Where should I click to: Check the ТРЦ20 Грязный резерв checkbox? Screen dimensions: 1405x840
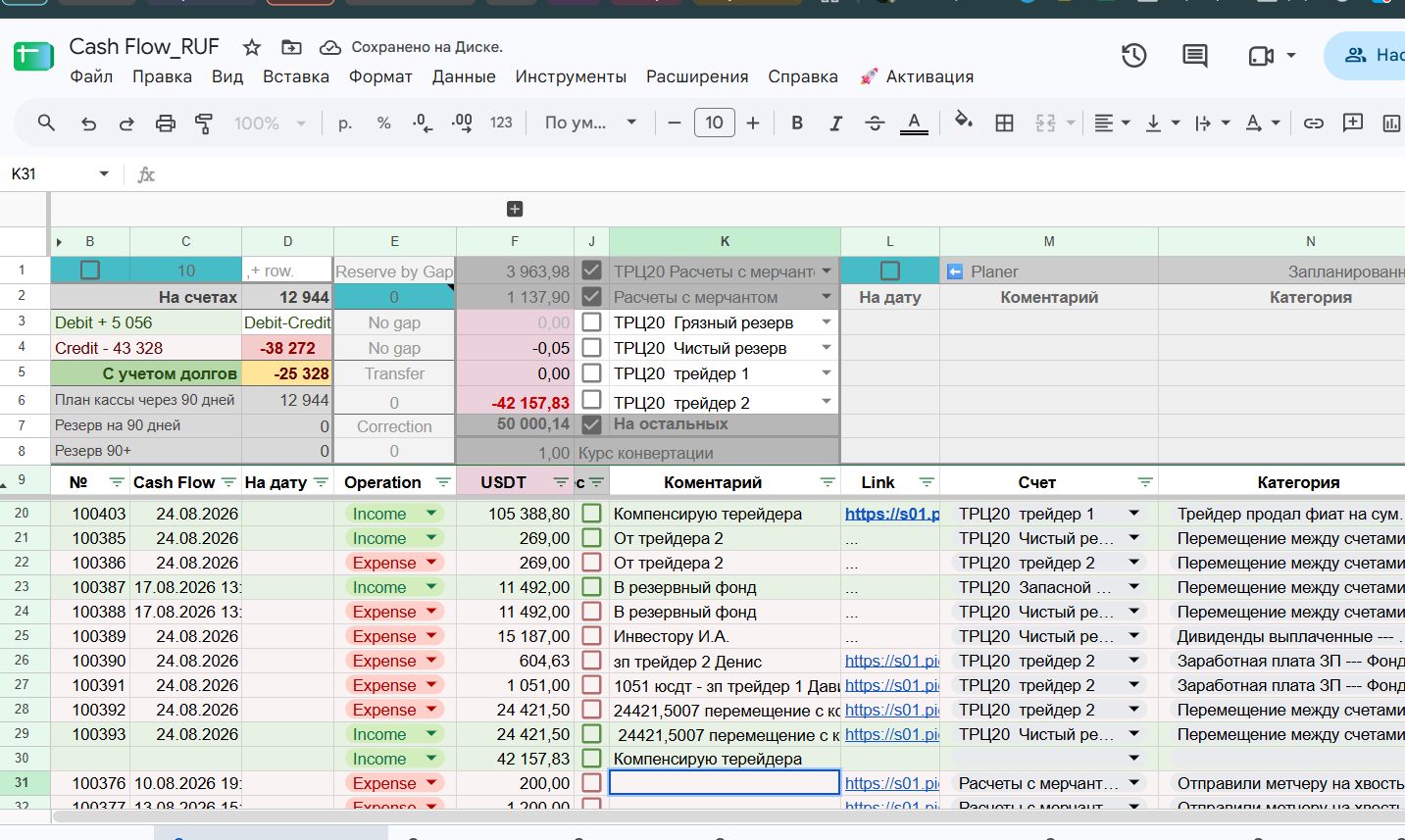pos(591,321)
